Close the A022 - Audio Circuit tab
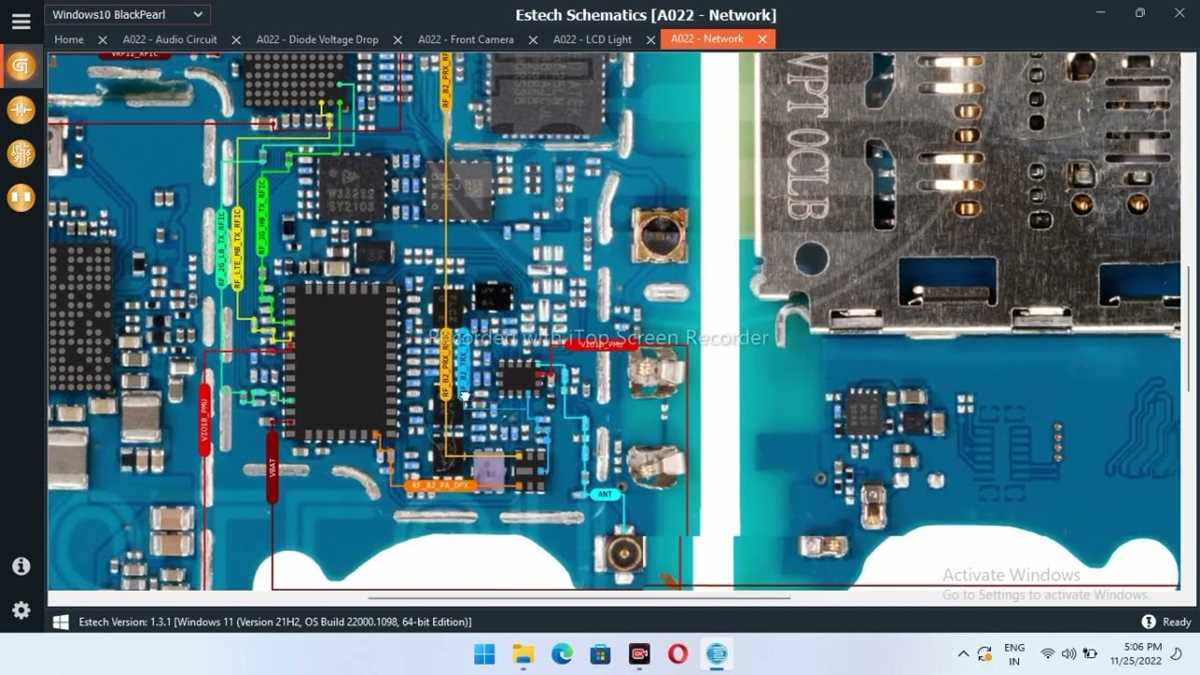Screen dimensions: 1200x675 point(236,40)
